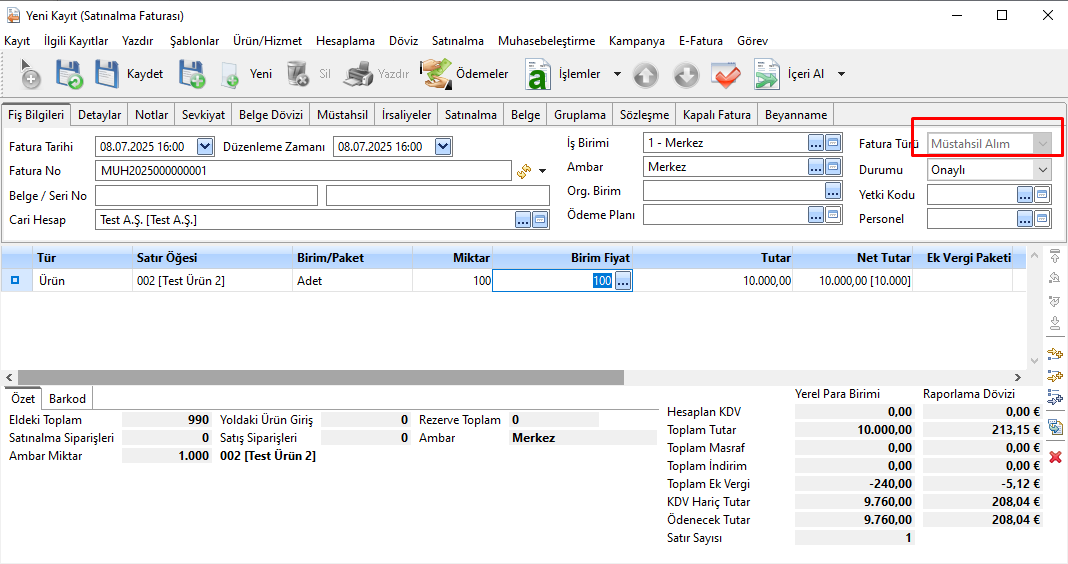Image resolution: width=1068 pixels, height=564 pixels.
Task: Click the up arrow navigation icon
Action: [x=646, y=74]
